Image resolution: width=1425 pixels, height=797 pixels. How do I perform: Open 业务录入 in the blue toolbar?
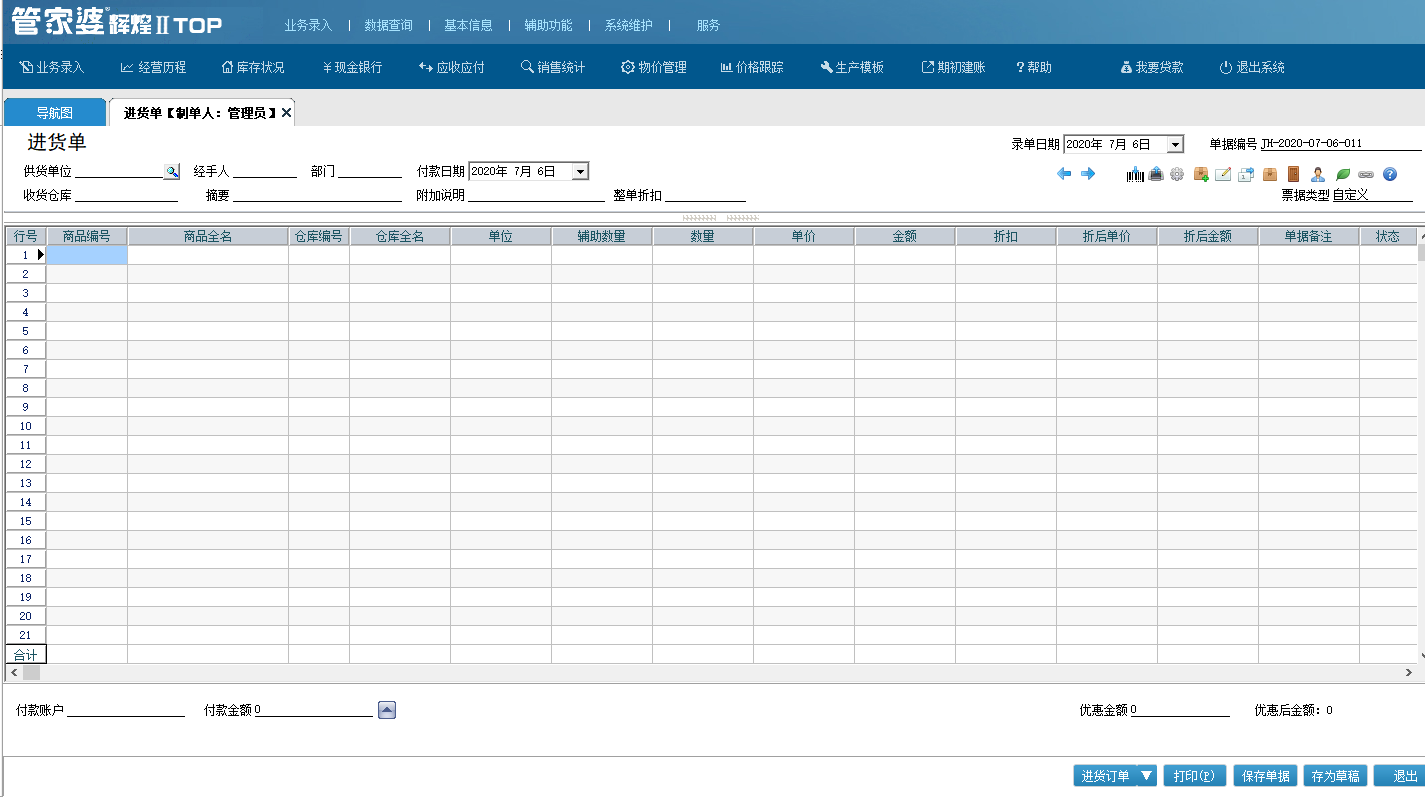coord(52,68)
